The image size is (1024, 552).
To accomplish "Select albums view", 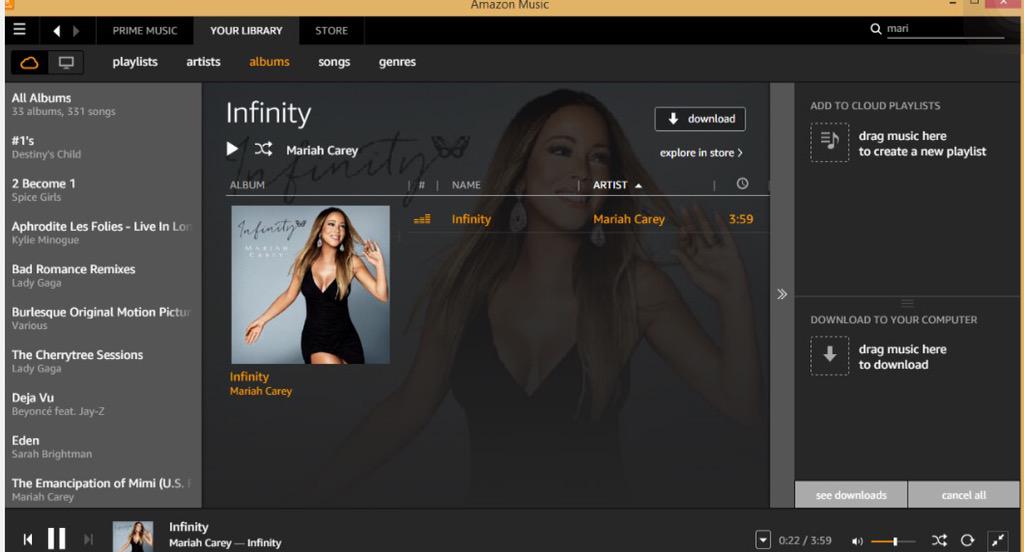I will tap(269, 62).
